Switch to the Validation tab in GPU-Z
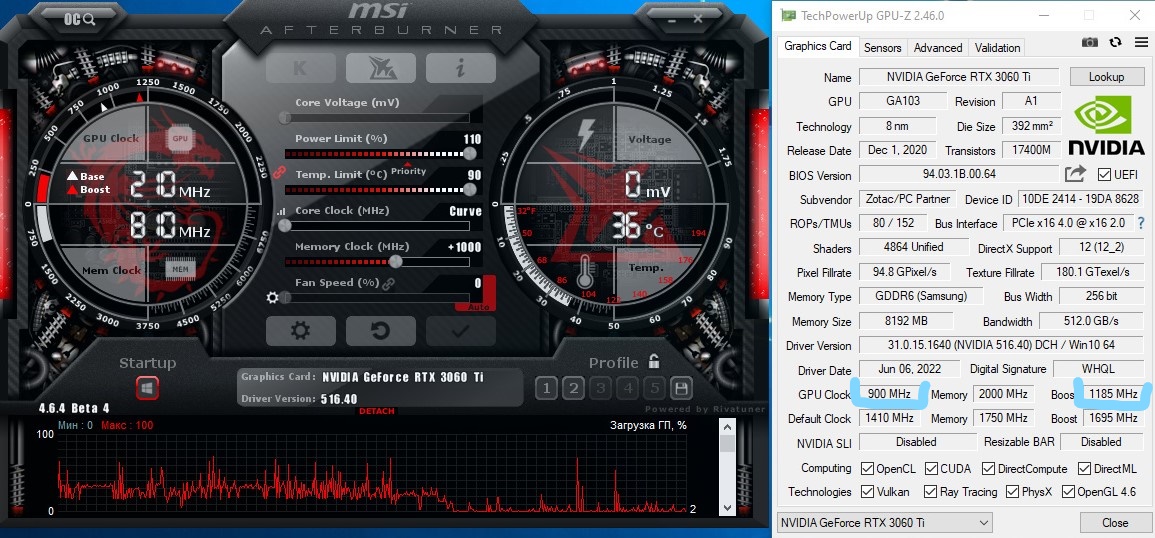The height and width of the screenshot is (538, 1155). 997,48
